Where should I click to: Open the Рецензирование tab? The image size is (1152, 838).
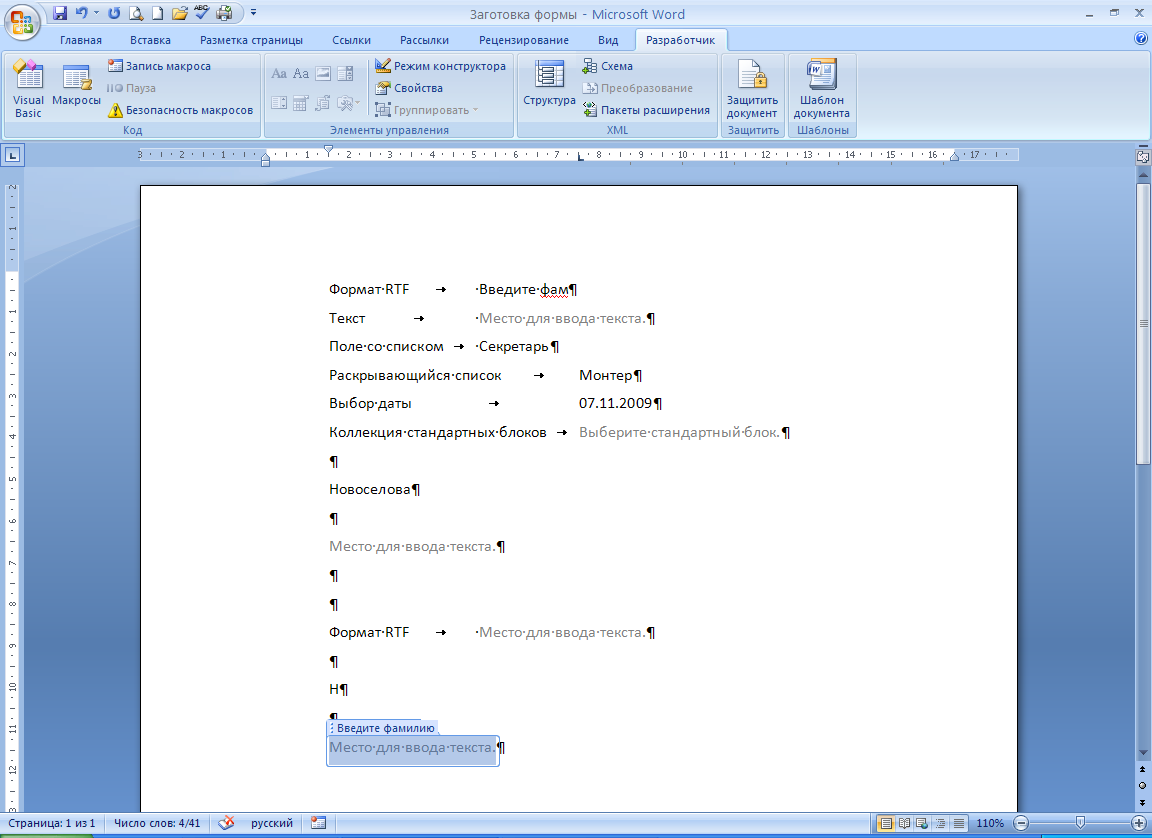[x=523, y=40]
